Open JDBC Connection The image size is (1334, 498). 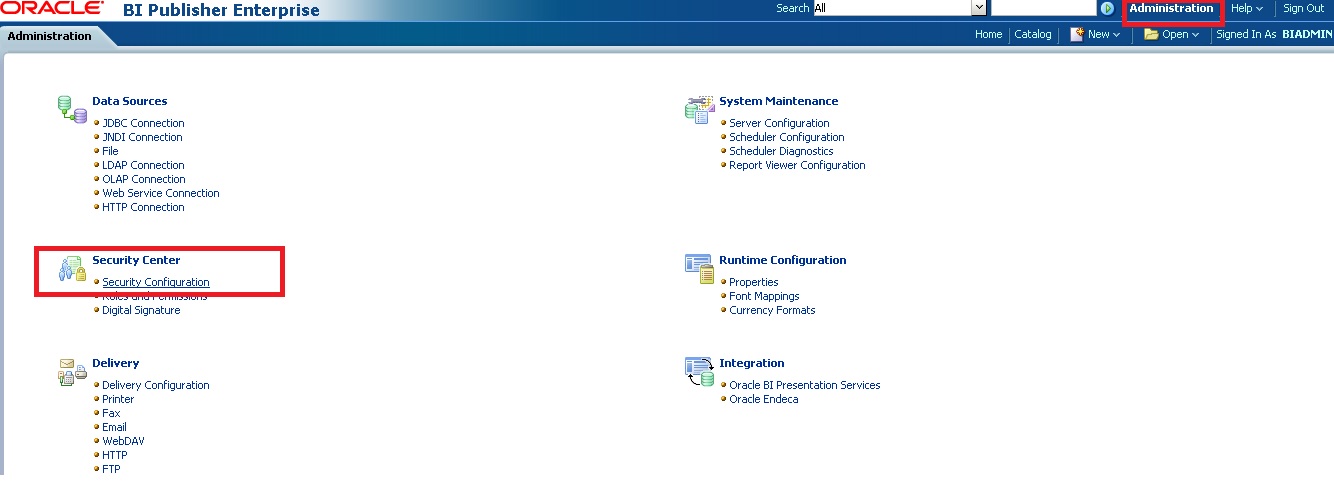click(143, 123)
